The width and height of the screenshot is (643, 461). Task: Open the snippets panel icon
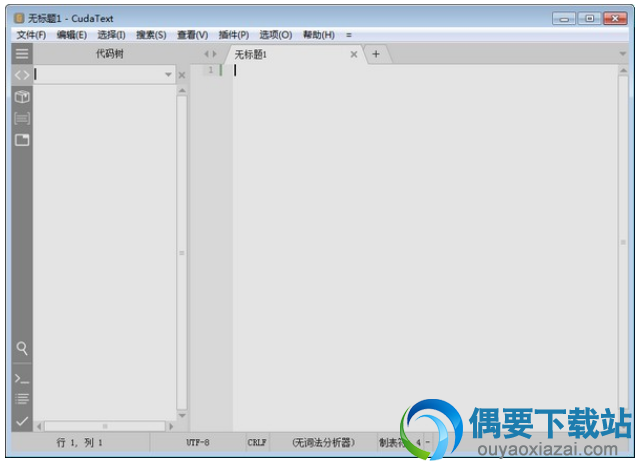coord(22,119)
